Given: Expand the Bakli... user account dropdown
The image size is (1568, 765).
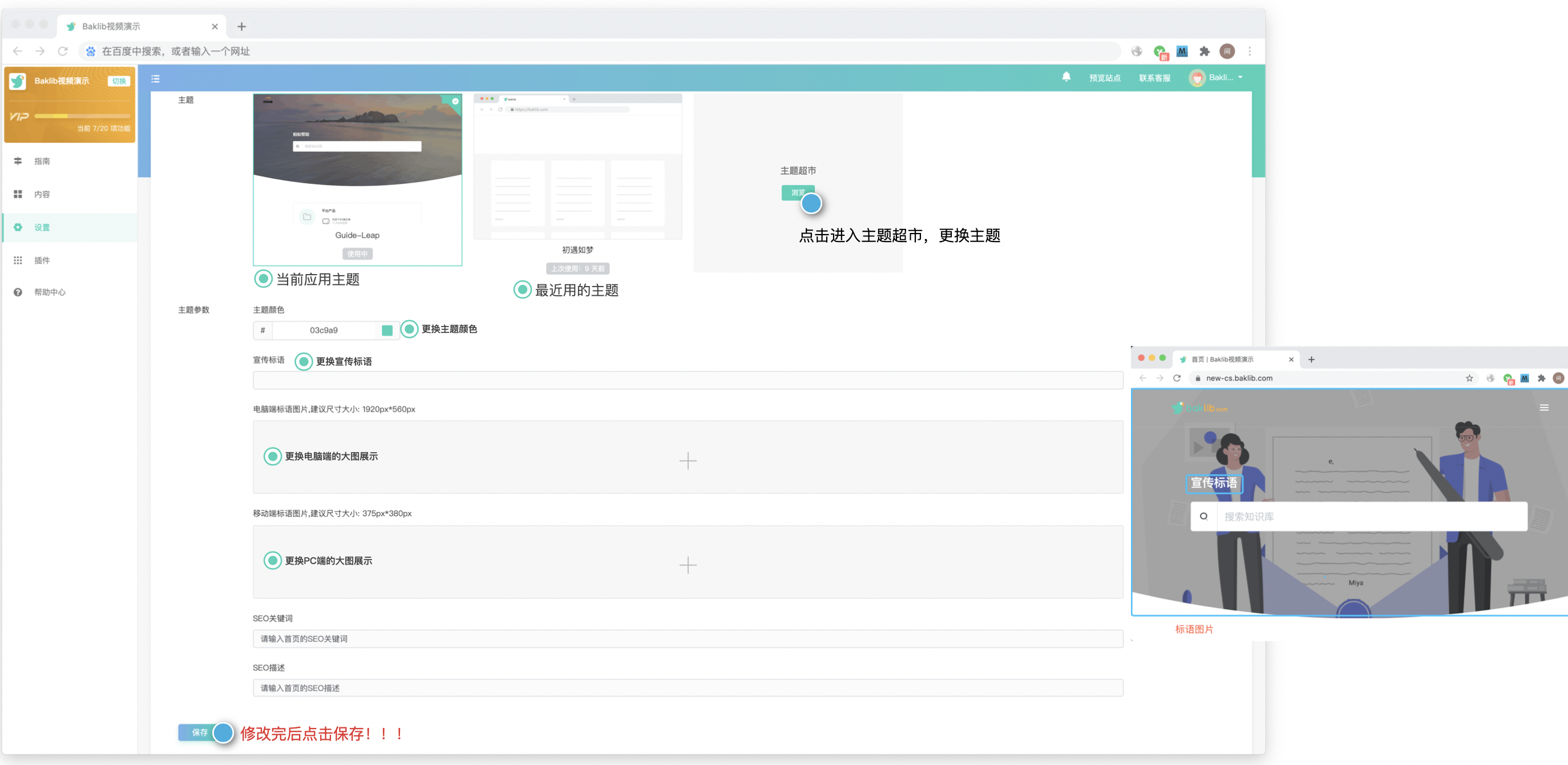Looking at the screenshot, I should 1215,77.
